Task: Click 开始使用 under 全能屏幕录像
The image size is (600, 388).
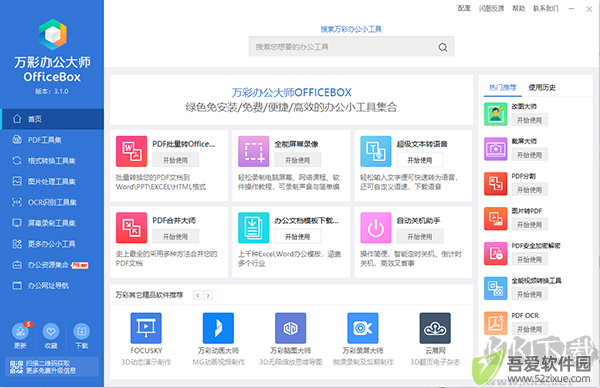Action: (x=298, y=160)
